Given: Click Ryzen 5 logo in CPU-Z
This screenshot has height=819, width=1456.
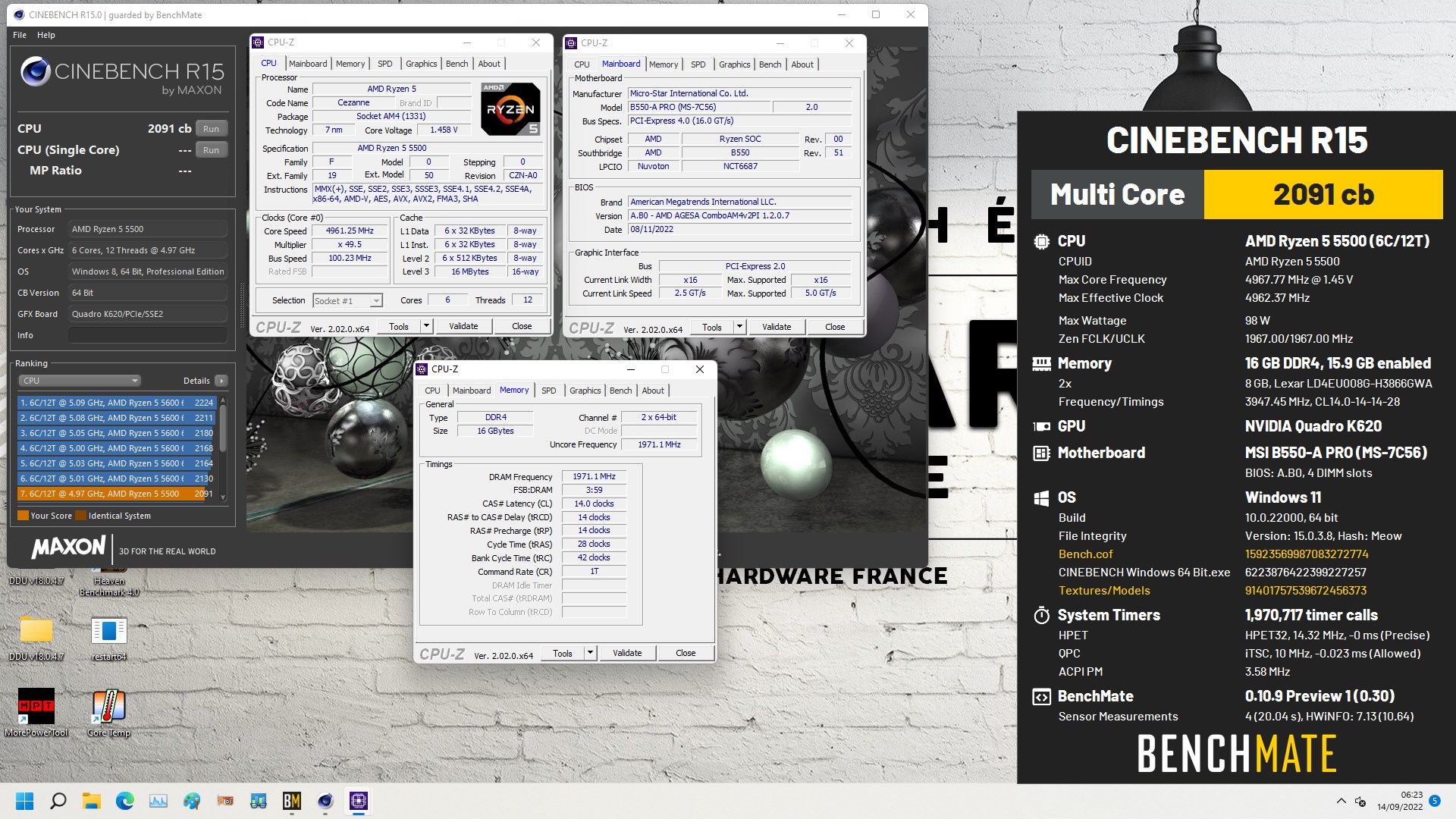Looking at the screenshot, I should coord(510,109).
